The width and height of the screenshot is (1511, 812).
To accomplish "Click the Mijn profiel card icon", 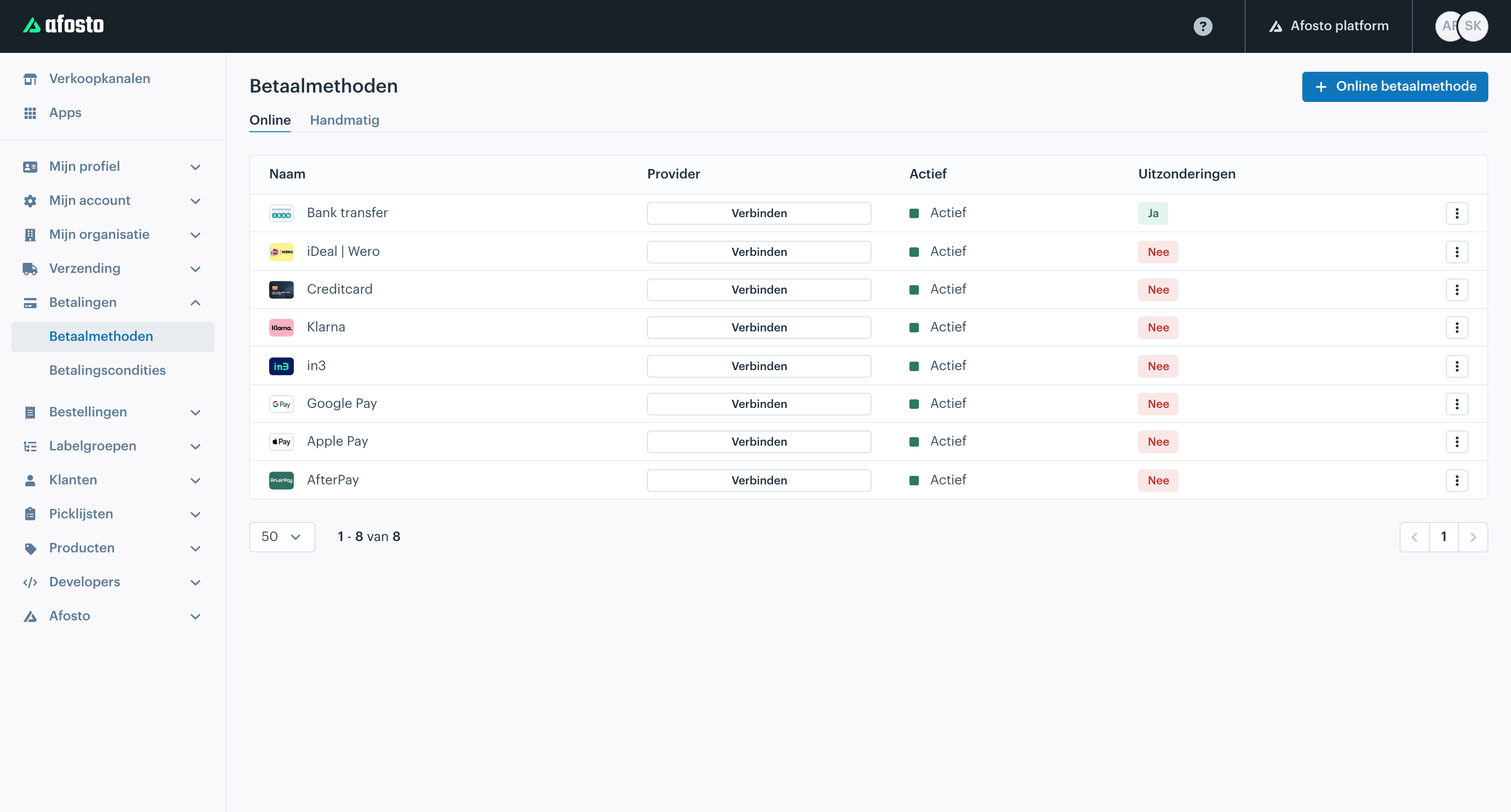I will click(30, 167).
